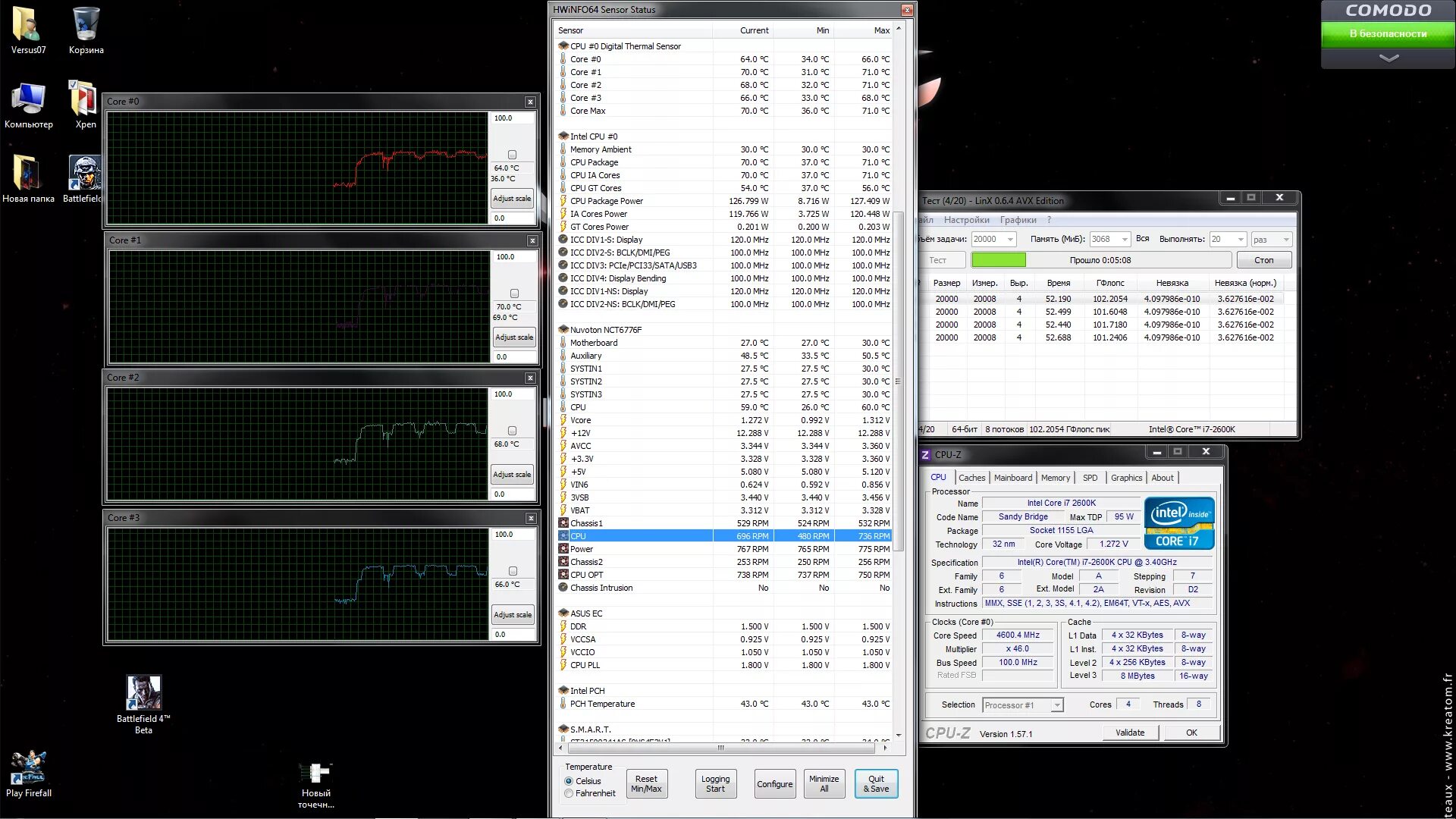Switch to the Mainboard tab in CPU-Z
Image resolution: width=1456 pixels, height=819 pixels.
(x=1012, y=478)
